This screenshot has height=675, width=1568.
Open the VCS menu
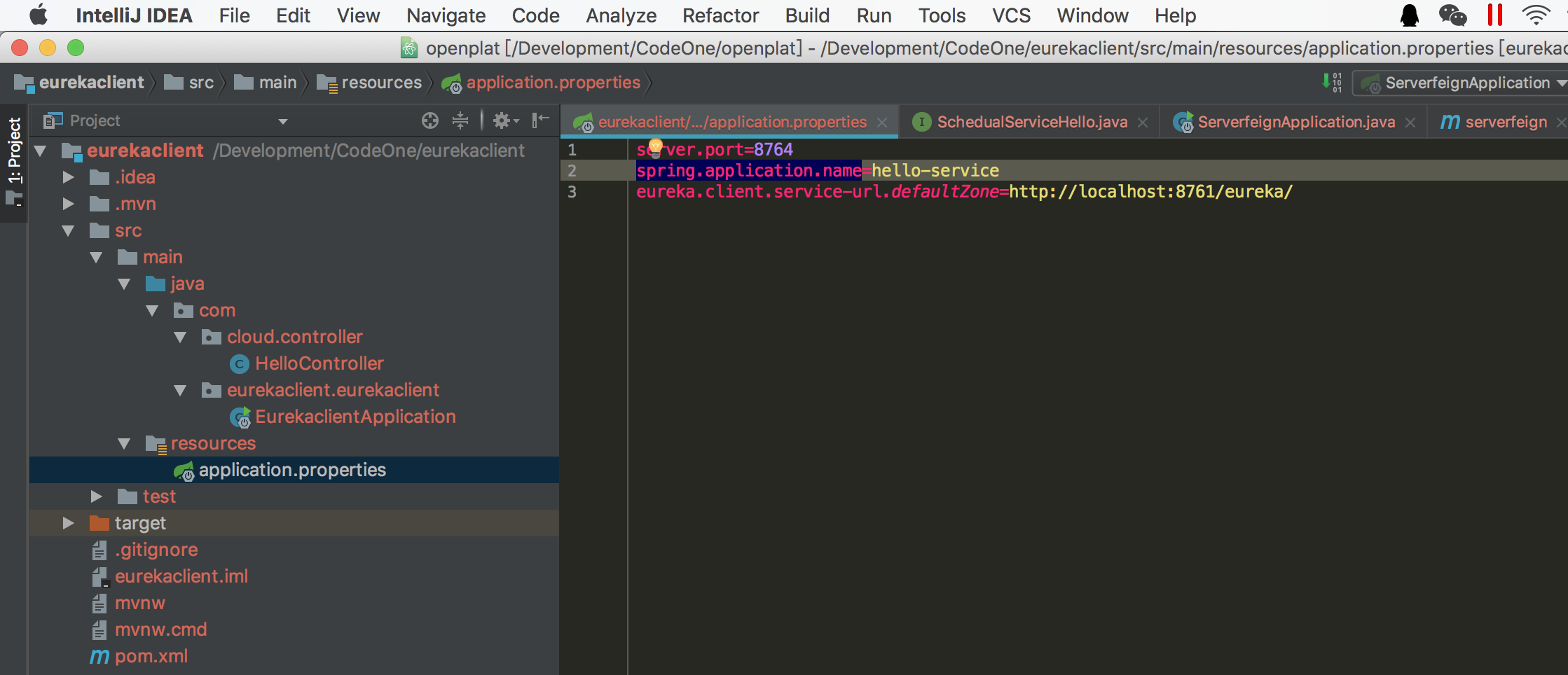(x=1011, y=15)
